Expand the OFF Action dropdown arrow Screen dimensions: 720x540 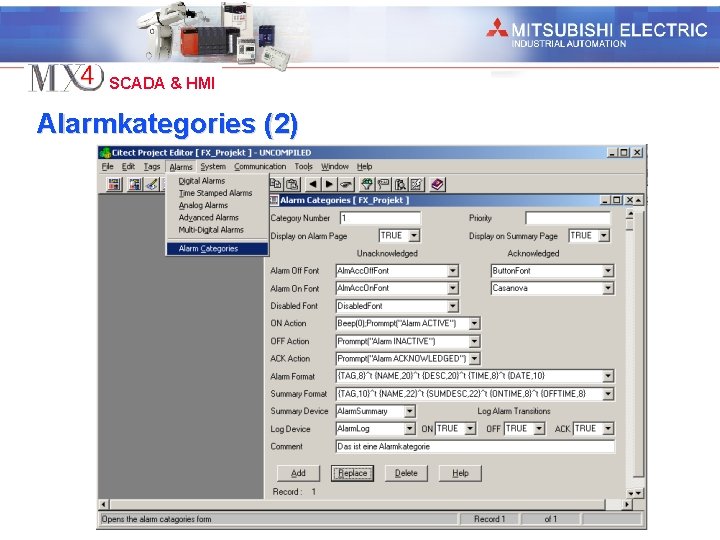pos(474,341)
